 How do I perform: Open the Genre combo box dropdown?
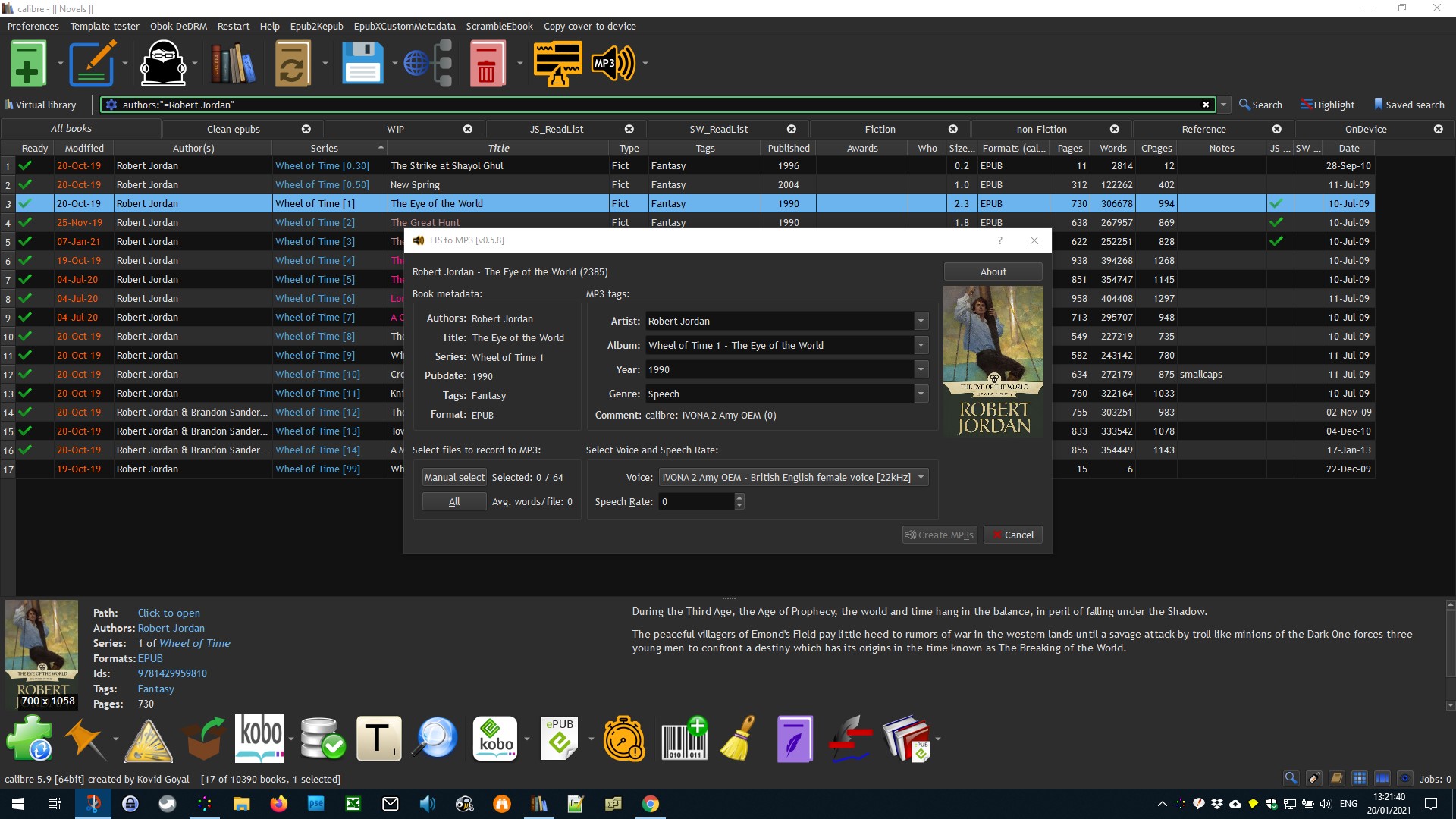point(921,394)
